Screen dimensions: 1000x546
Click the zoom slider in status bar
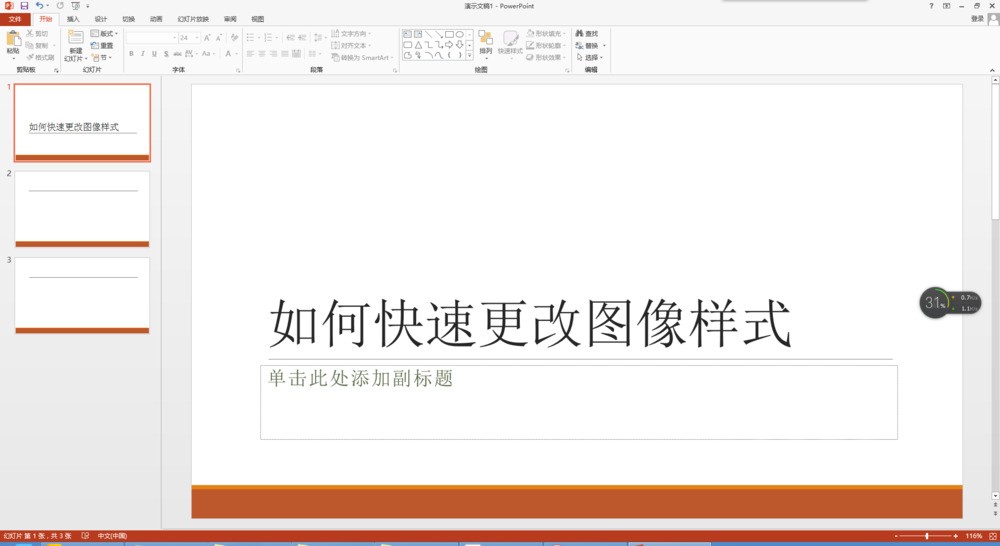pos(926,536)
